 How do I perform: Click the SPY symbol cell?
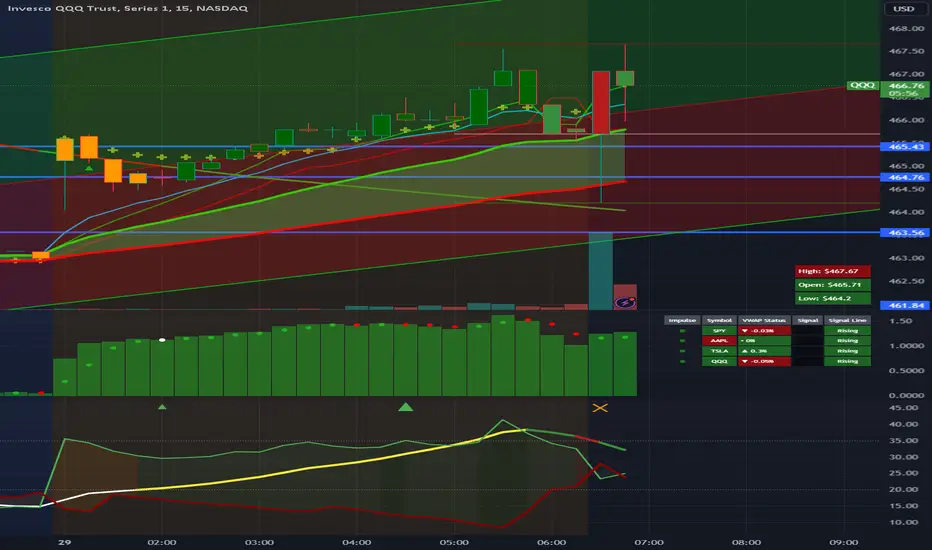pos(719,331)
